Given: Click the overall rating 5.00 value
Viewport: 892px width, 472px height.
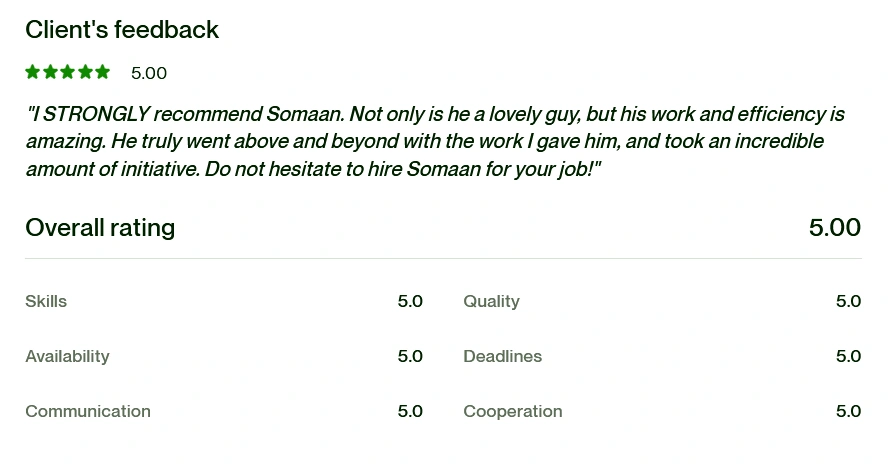Looking at the screenshot, I should [834, 228].
